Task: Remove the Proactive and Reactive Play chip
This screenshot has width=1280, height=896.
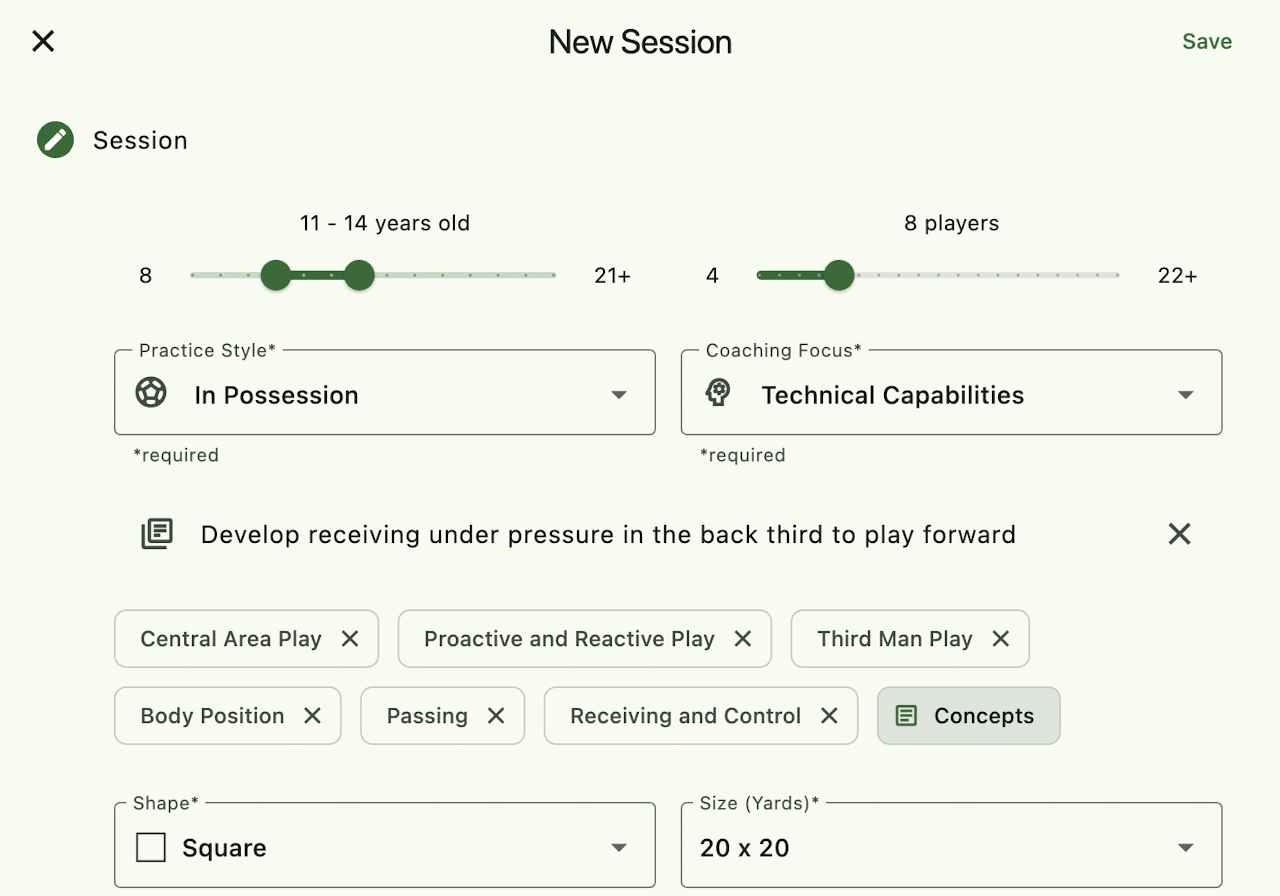Action: [x=743, y=639]
